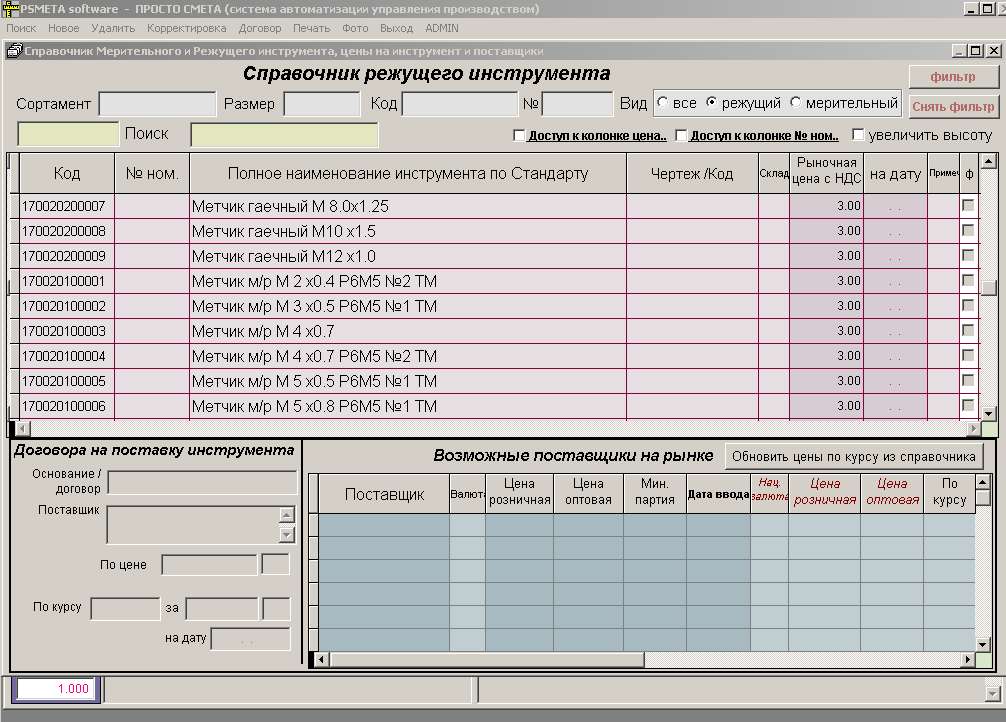Viewport: 1006px width, 722px height.
Task: Click the "Снять фильтр" button
Action: coord(953,107)
